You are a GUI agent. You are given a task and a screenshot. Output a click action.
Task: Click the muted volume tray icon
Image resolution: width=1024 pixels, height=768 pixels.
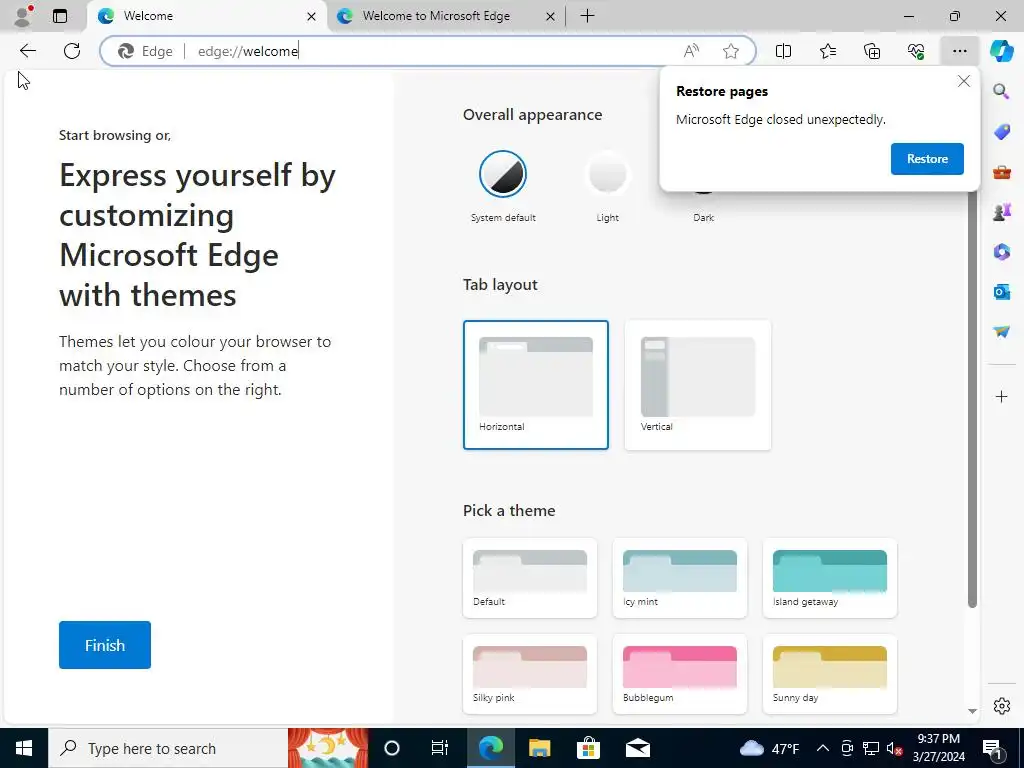pos(895,748)
